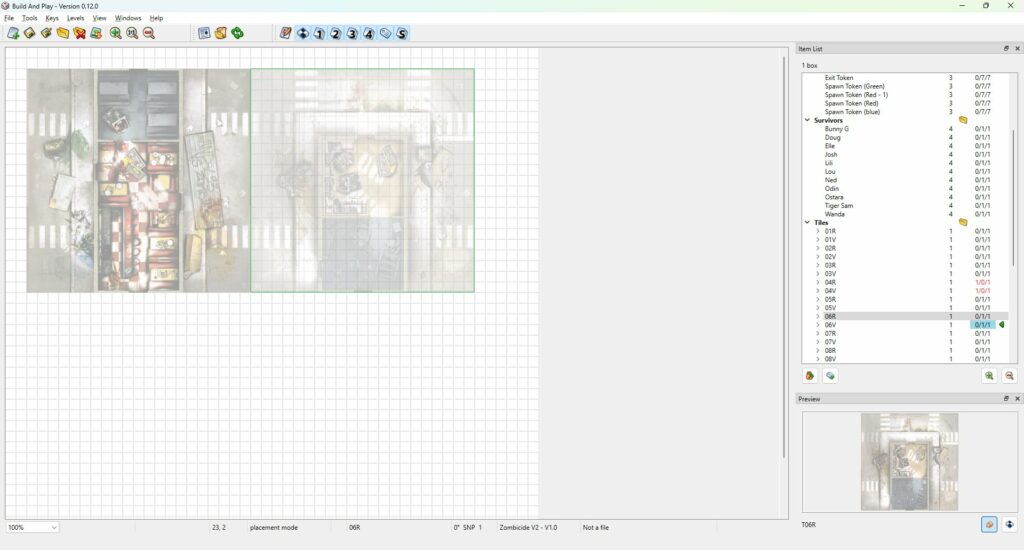Screen dimensions: 1024x550
Task: Open the Windows menu
Action: pyautogui.click(x=128, y=18)
